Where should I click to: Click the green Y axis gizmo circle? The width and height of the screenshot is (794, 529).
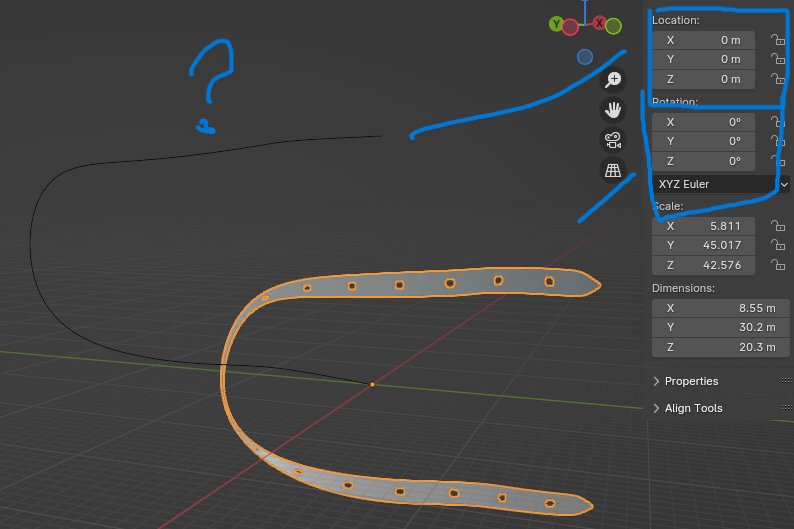[x=557, y=24]
